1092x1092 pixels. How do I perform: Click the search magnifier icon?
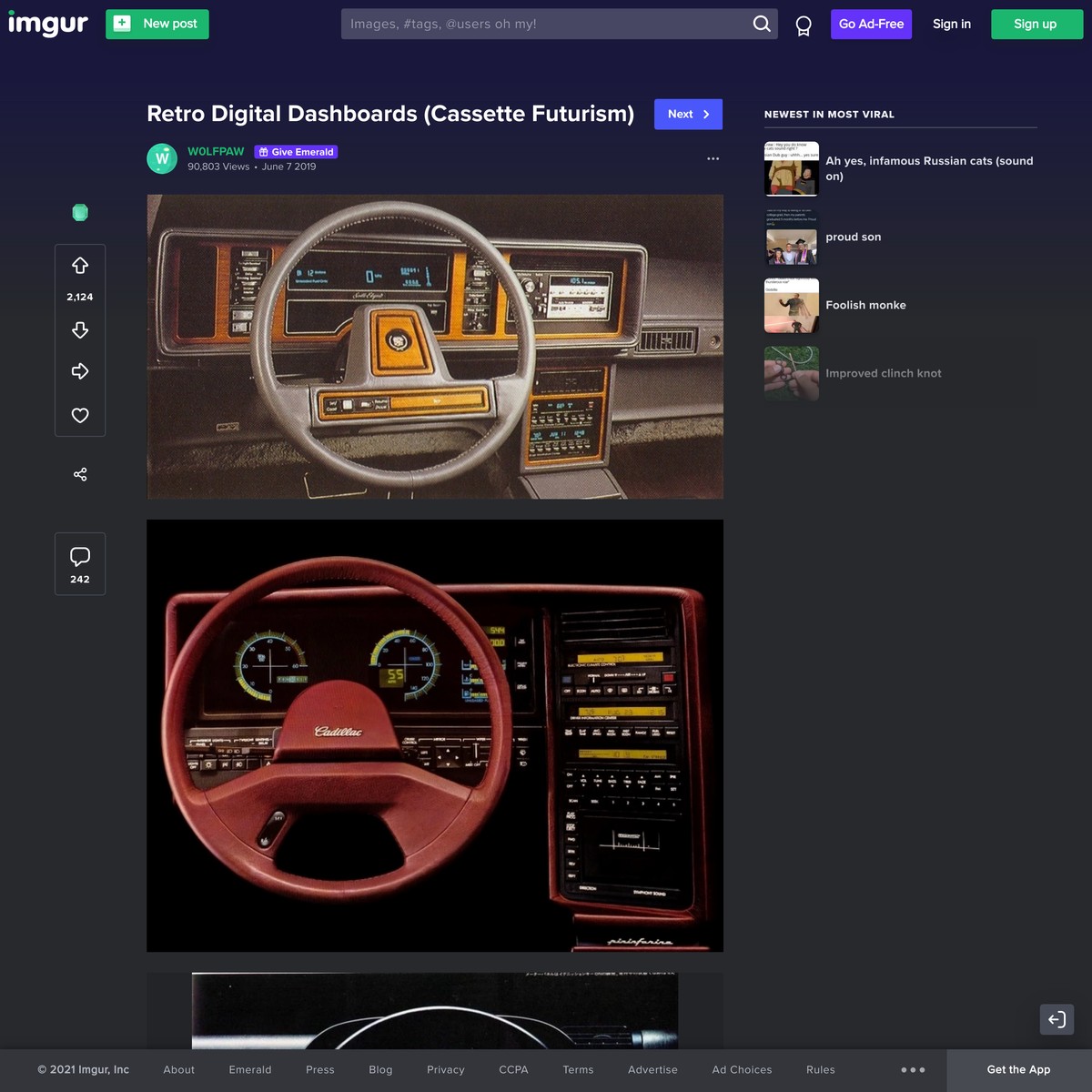pos(762,25)
